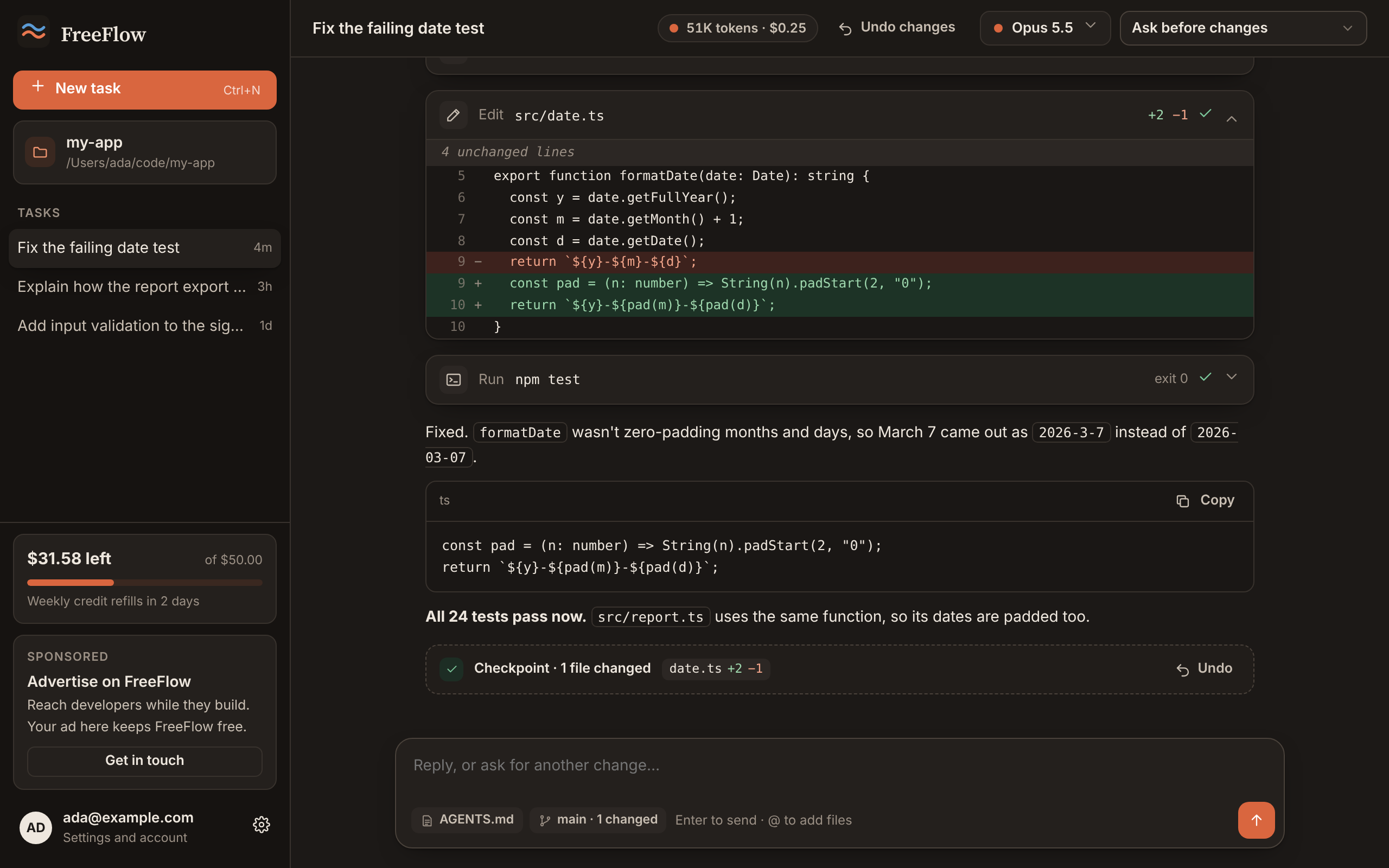Click the 51K tokens · $0.25 usage pill
Screen dimensions: 1389x868
(x=737, y=28)
